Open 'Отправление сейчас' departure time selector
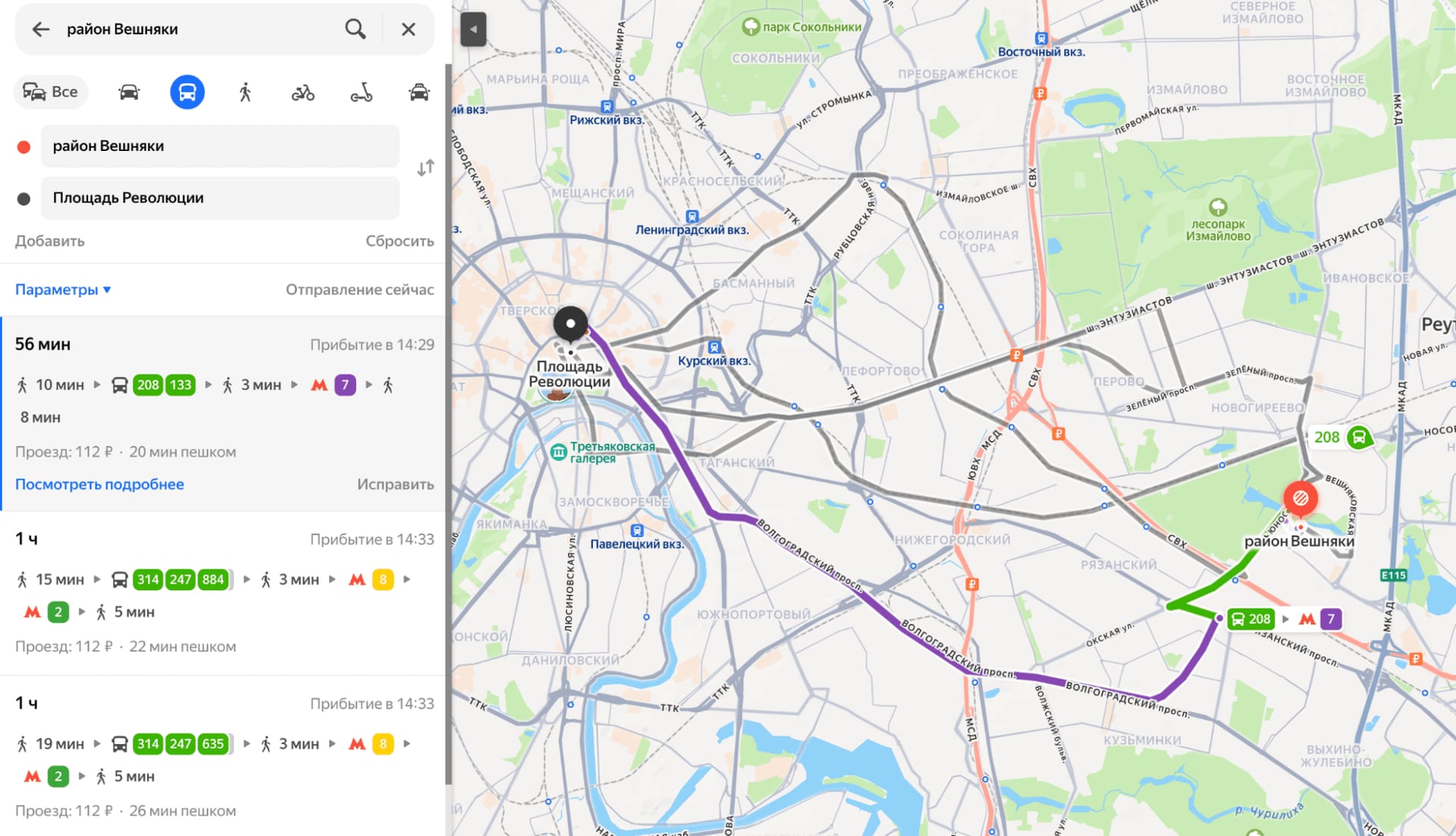This screenshot has width=1456, height=836. coord(359,290)
